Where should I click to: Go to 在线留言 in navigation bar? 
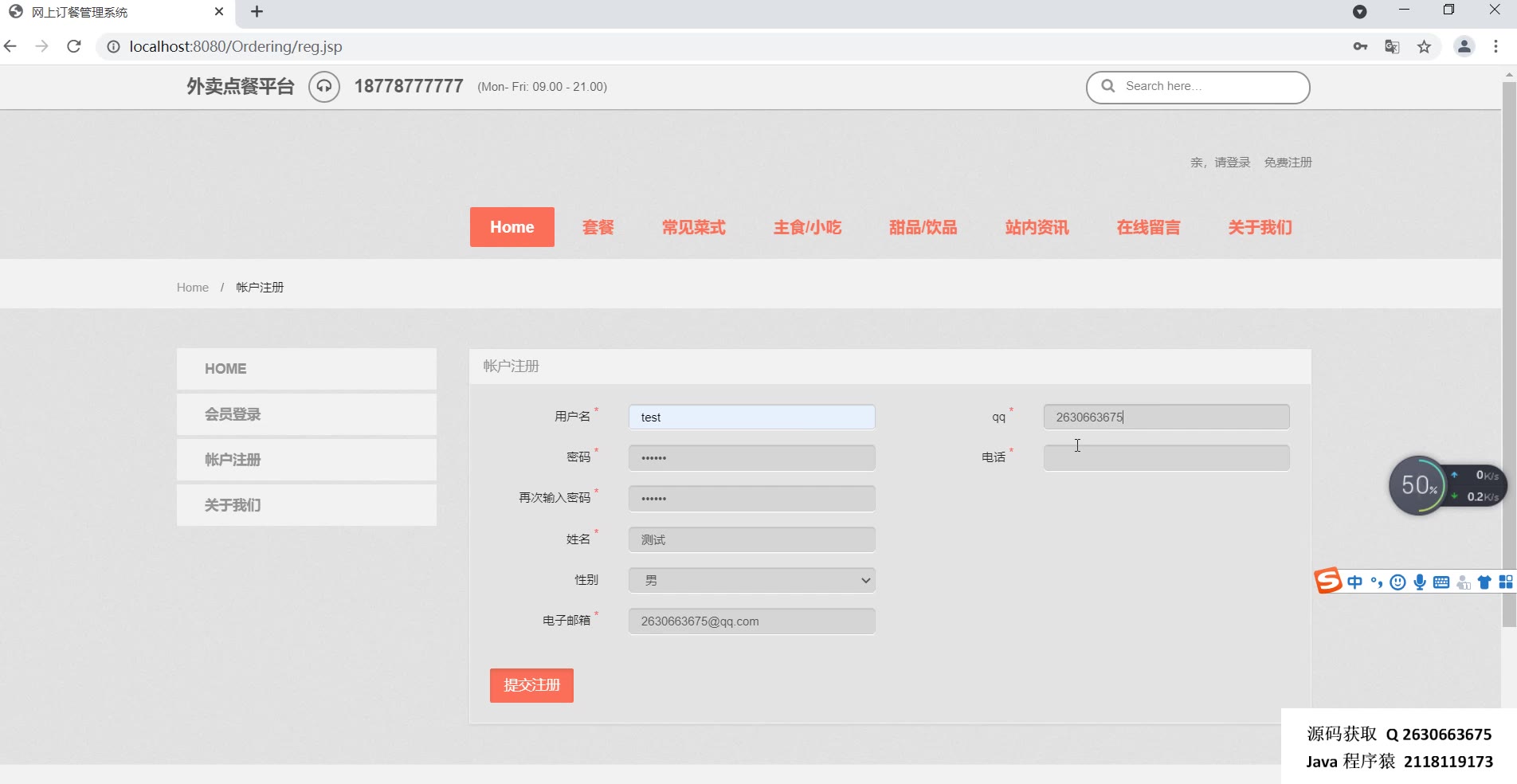coord(1148,227)
